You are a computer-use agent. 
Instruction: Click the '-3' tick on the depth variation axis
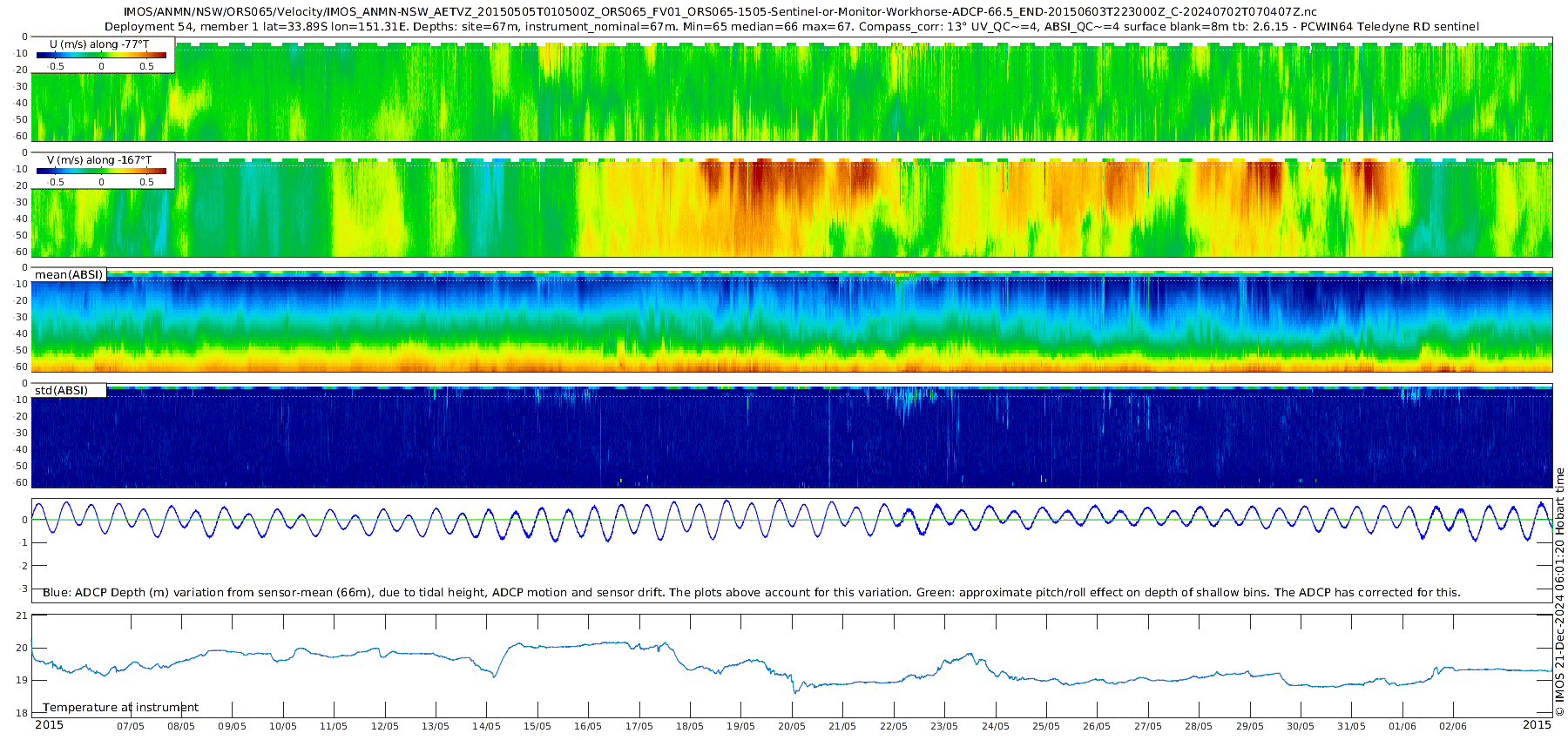pos(24,589)
